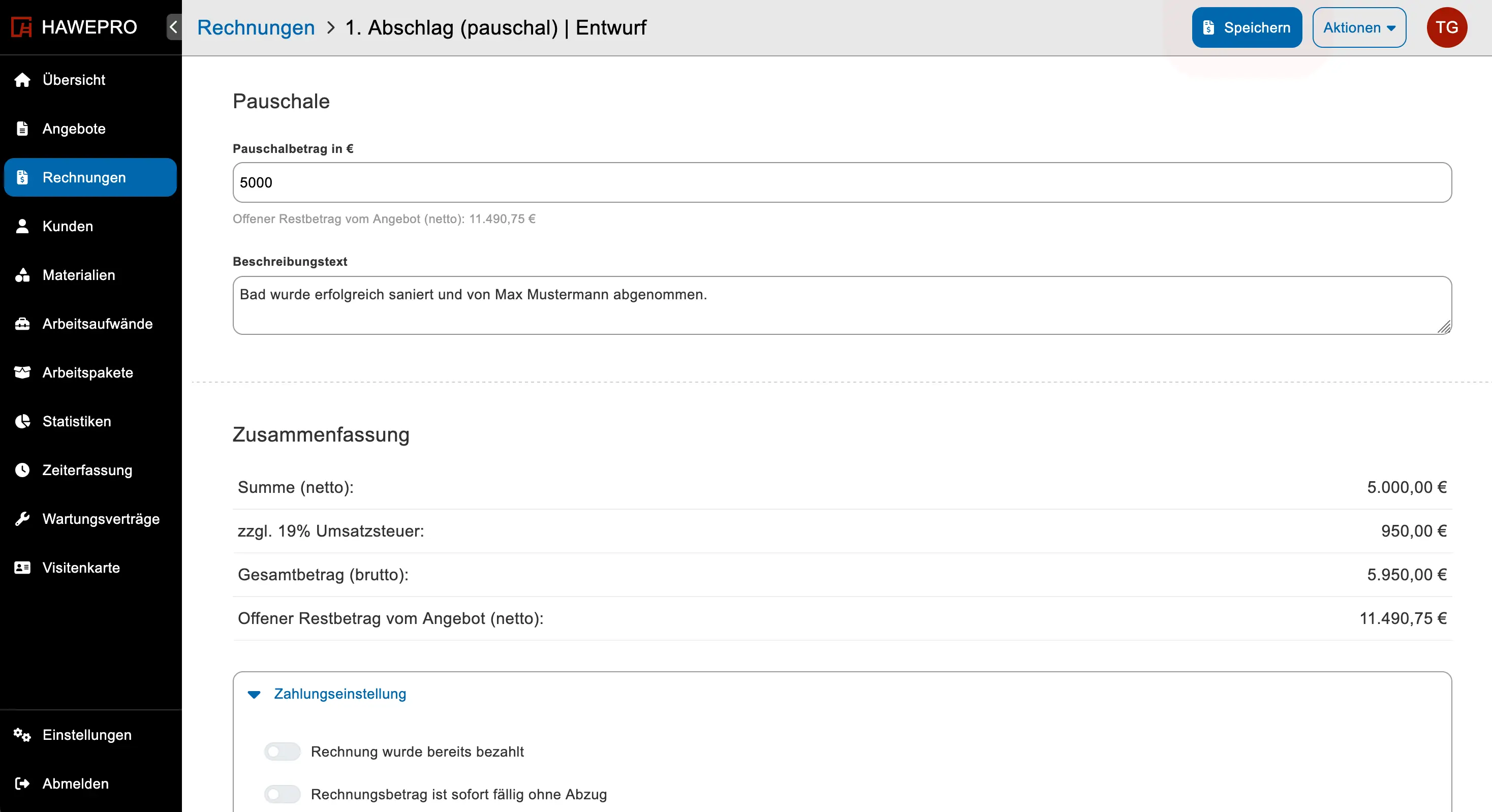Screen dimensions: 1492x812
Task: Click the Rechnungen invoice icon in sidebar
Action: coord(22,177)
